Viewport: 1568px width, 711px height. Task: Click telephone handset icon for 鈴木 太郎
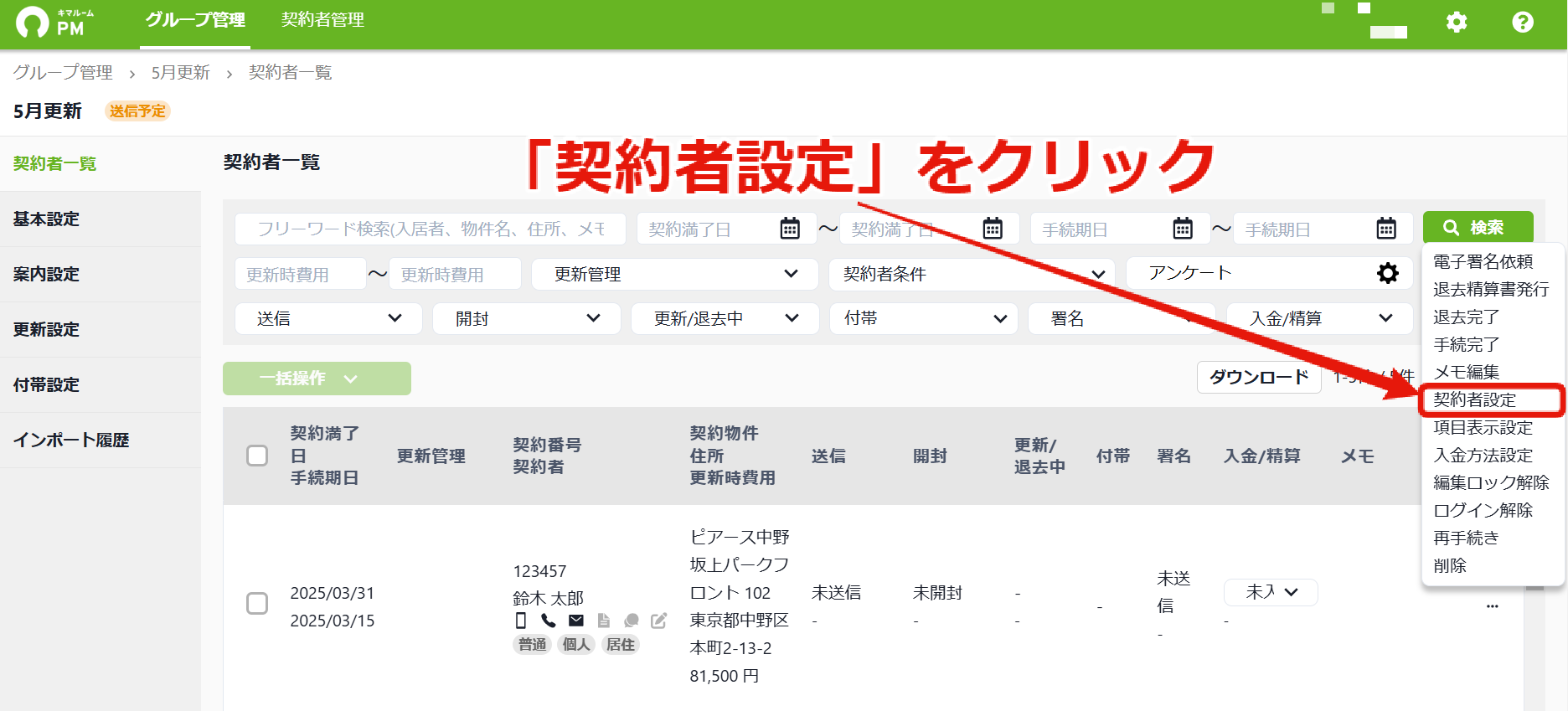[x=549, y=621]
